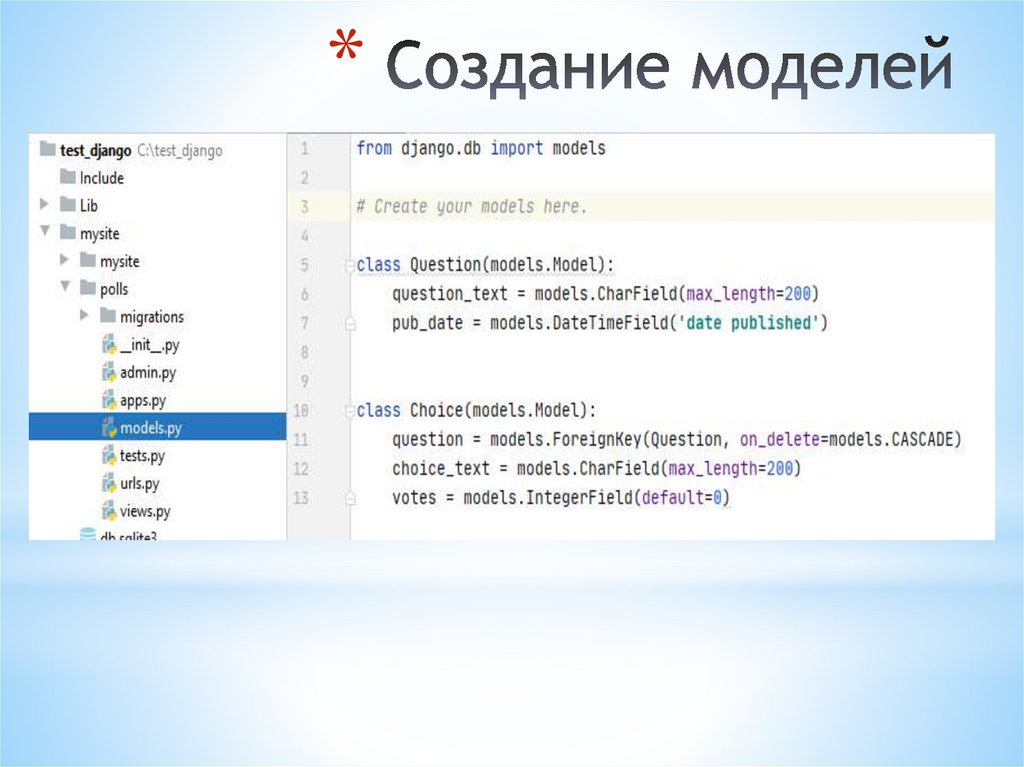The height and width of the screenshot is (767, 1024).
Task: Click the polls folder icon
Action: pos(88,287)
